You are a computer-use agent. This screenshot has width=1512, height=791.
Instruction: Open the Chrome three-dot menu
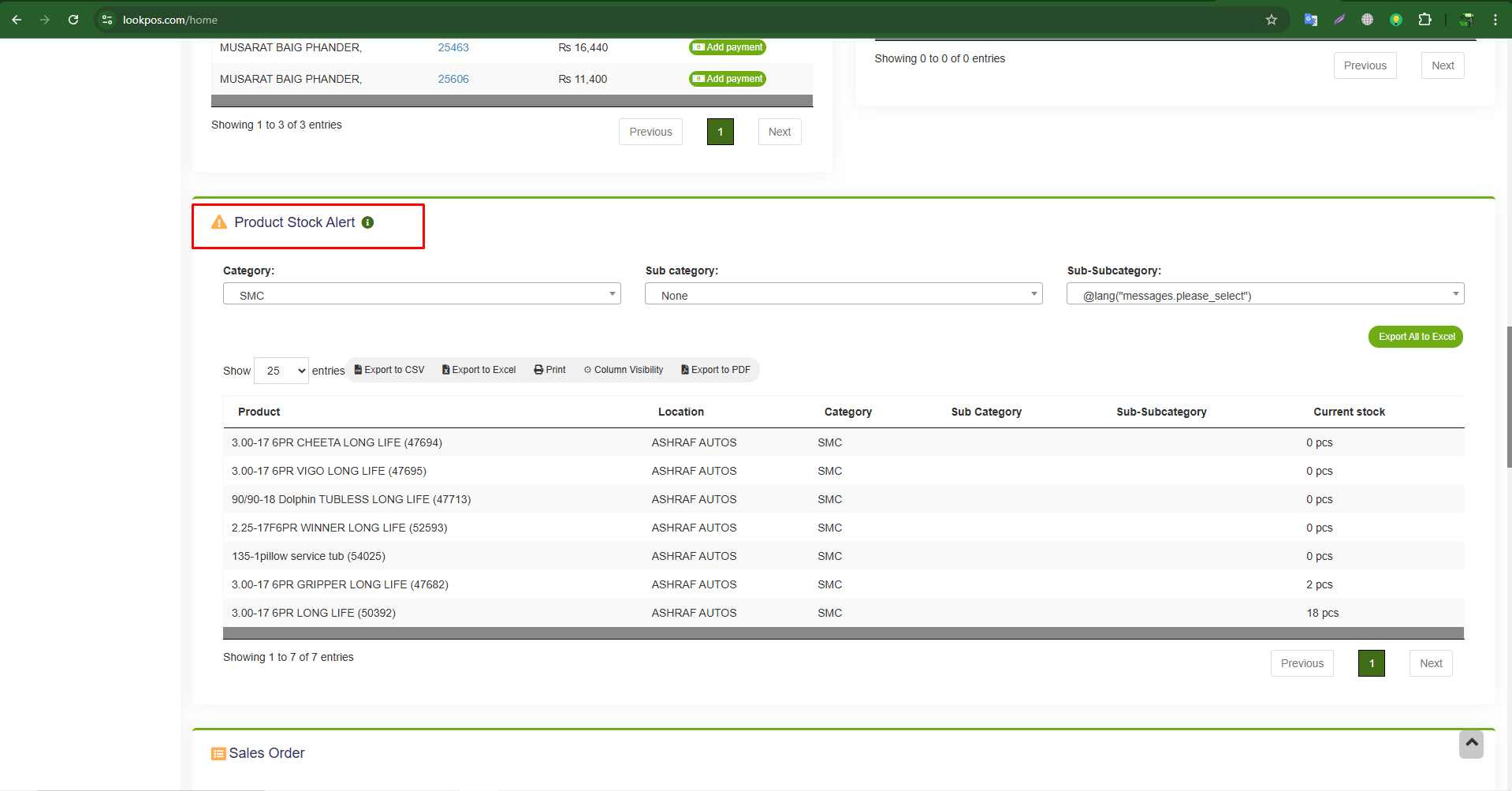(x=1495, y=20)
